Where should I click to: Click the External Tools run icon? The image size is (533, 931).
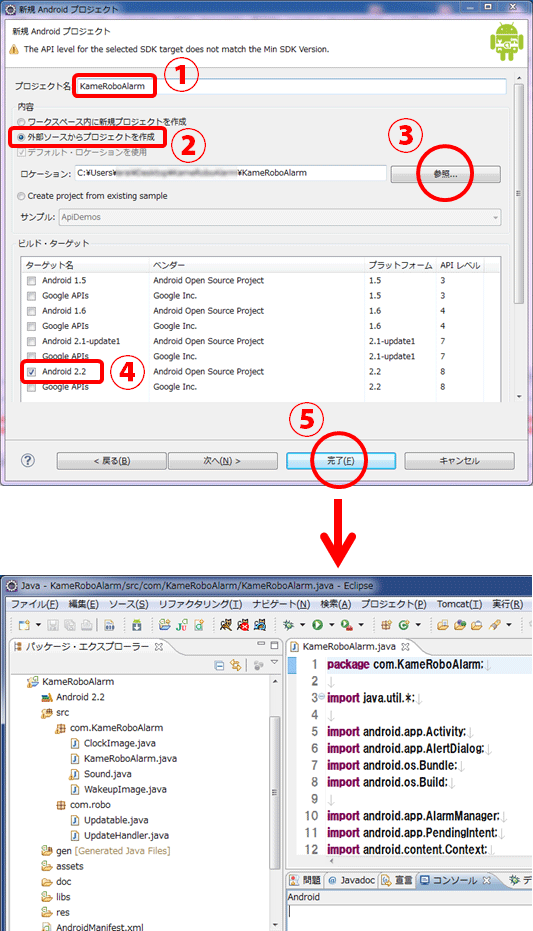click(347, 625)
